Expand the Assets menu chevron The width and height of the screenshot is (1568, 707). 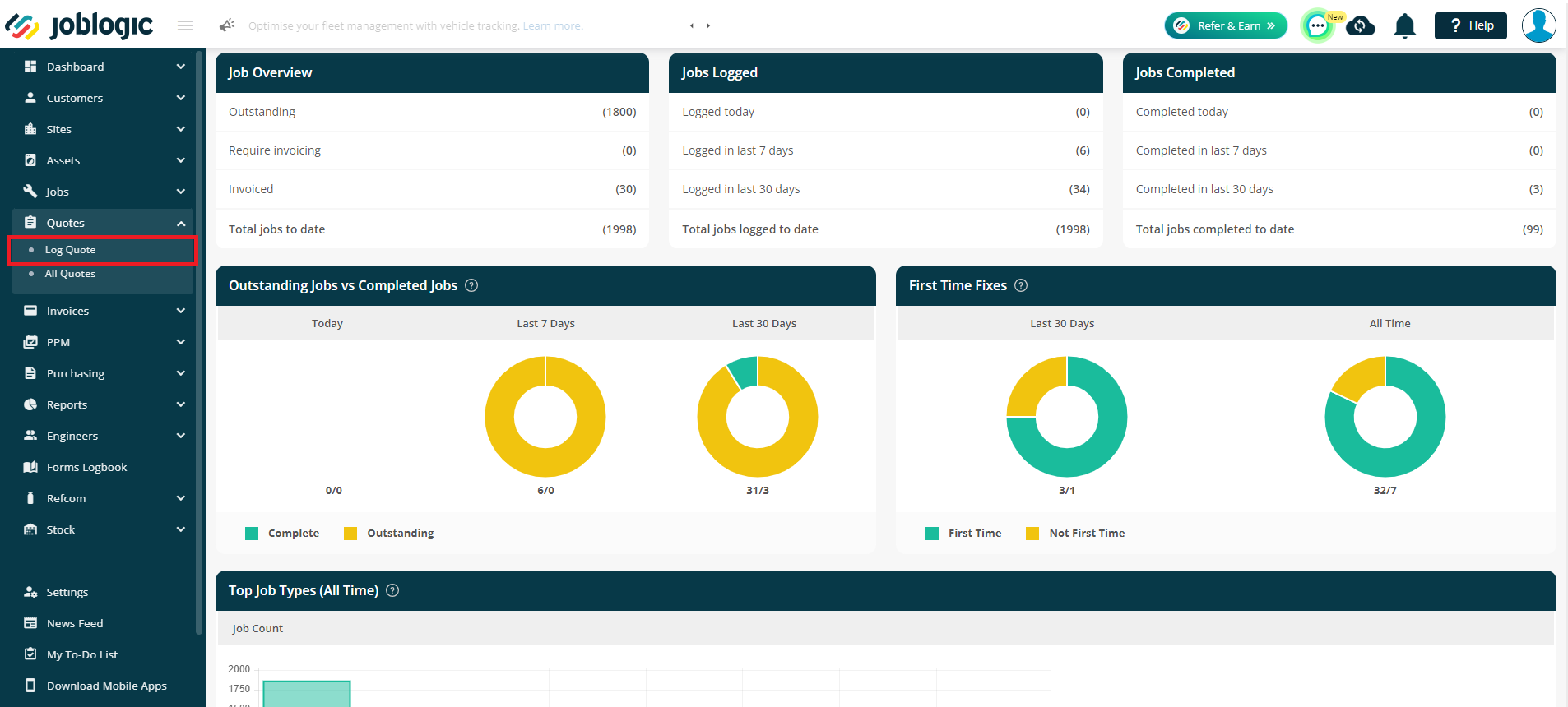181,160
